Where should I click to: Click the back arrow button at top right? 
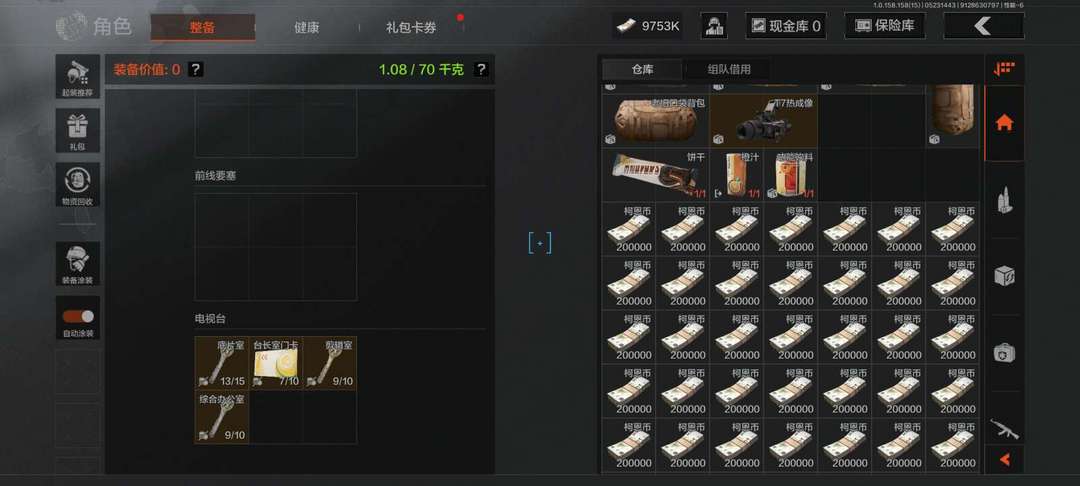(984, 26)
